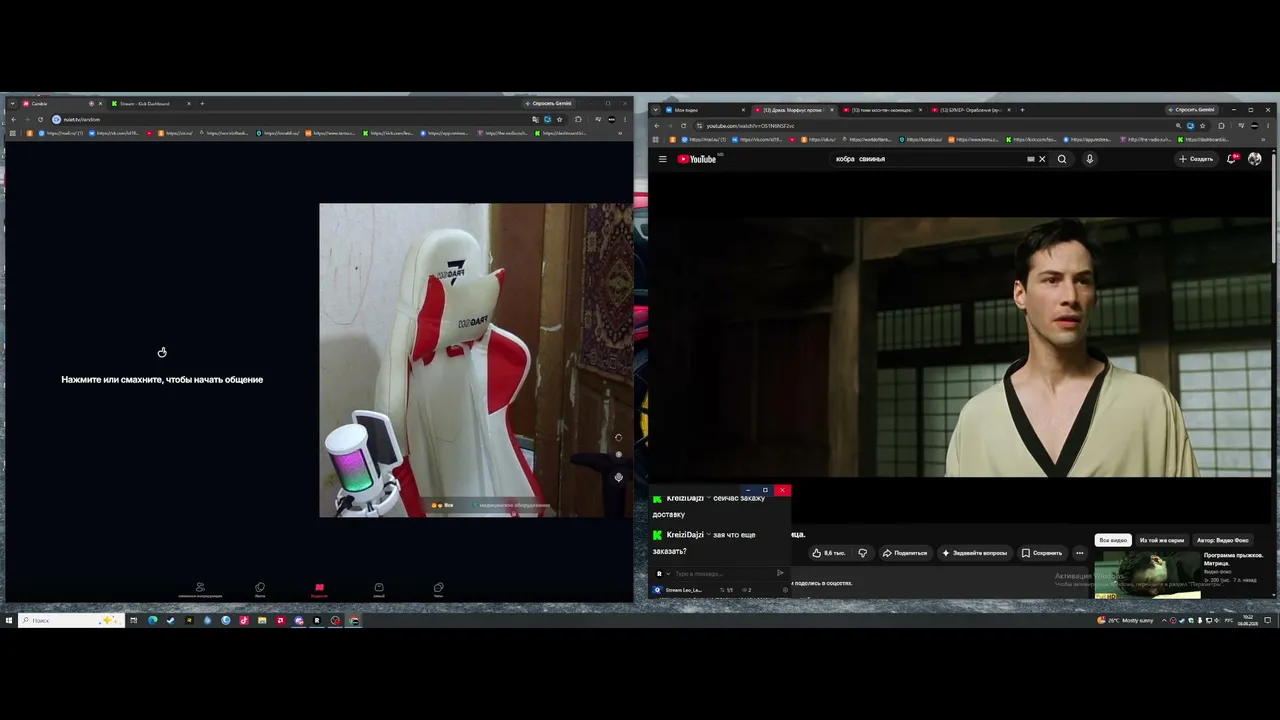Select the Все видео filter chip
Image resolution: width=1280 pixels, height=720 pixels.
pyautogui.click(x=1113, y=540)
